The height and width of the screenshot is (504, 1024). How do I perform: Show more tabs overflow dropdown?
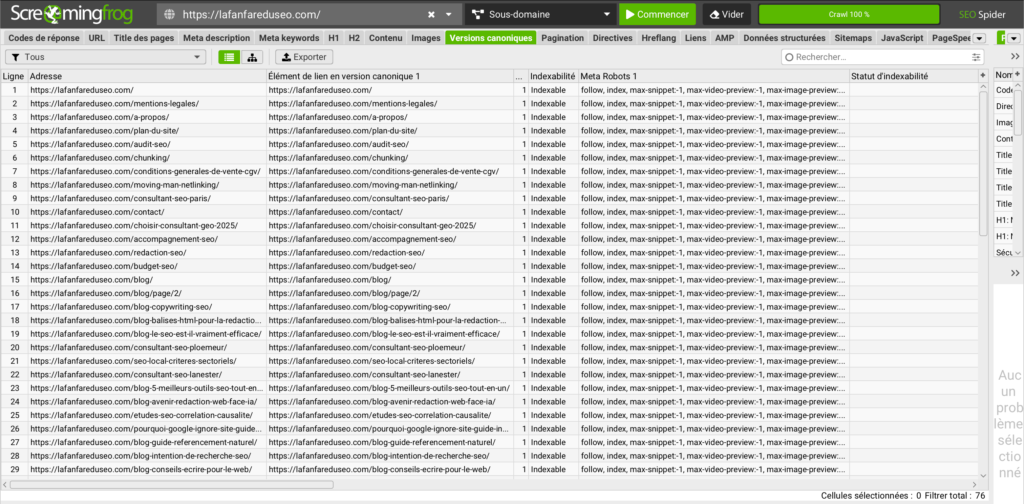[x=979, y=38]
